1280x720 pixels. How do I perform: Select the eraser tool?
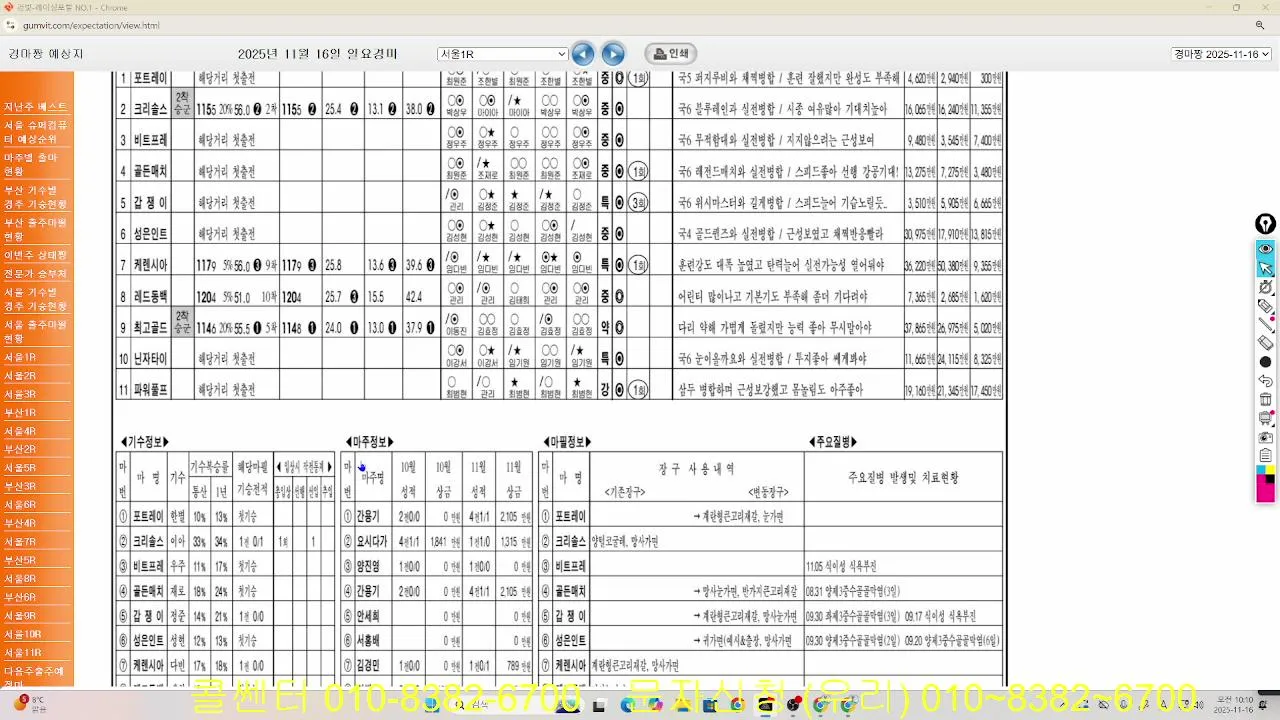pos(1265,343)
